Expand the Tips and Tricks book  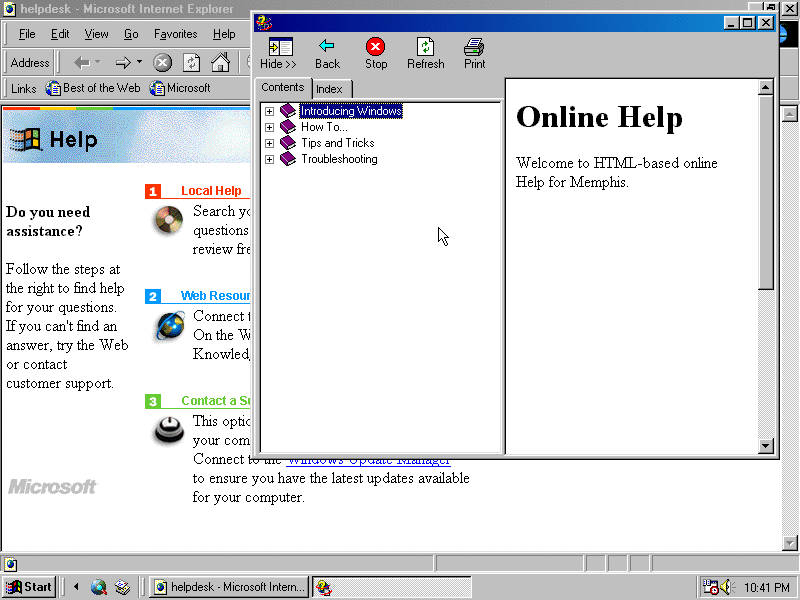pyautogui.click(x=269, y=143)
